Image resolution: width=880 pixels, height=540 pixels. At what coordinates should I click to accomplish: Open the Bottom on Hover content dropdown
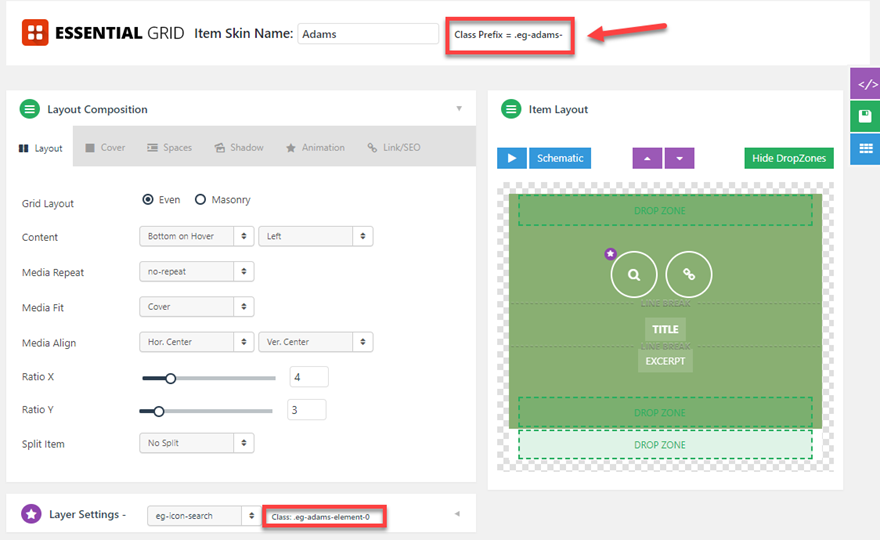[196, 236]
